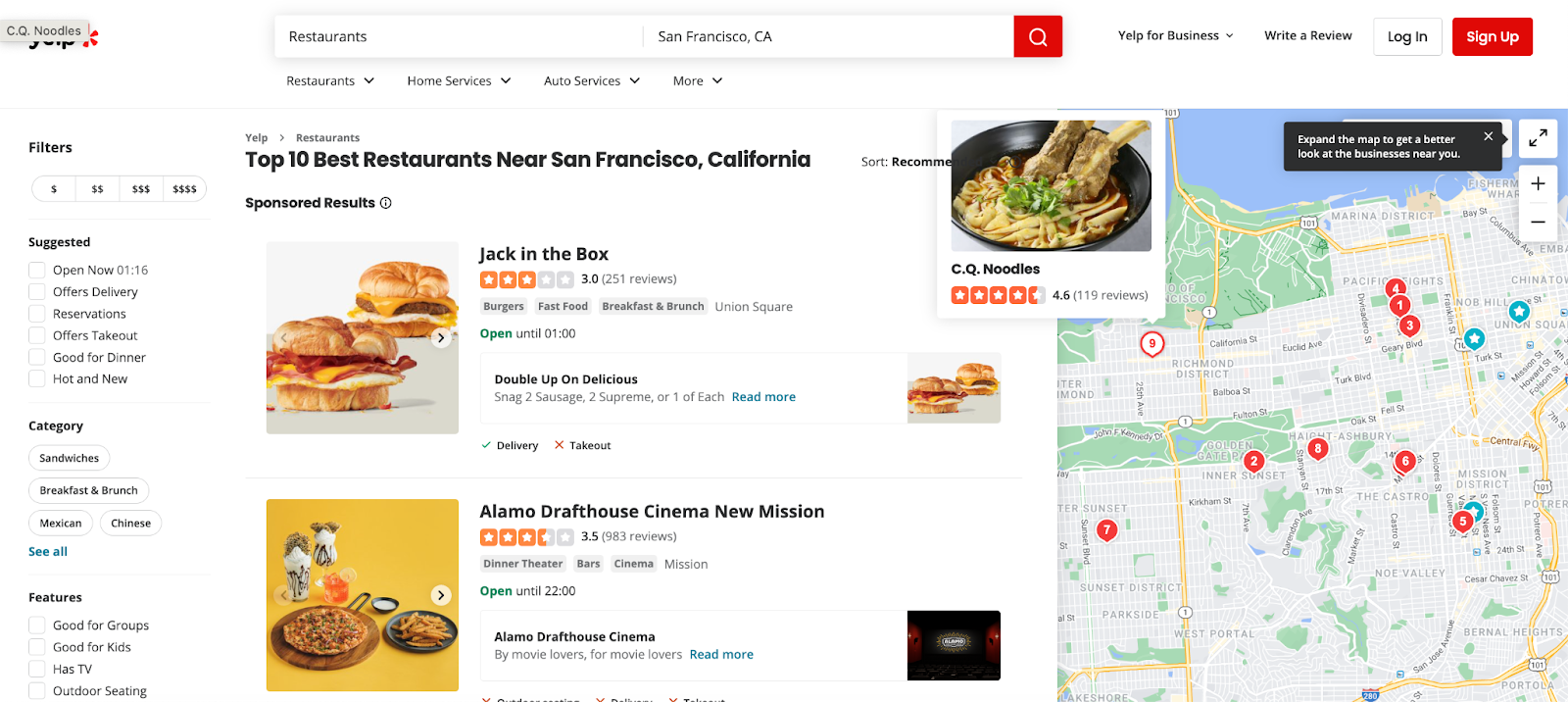
Task: Select map pin number 9
Action: click(x=1152, y=344)
